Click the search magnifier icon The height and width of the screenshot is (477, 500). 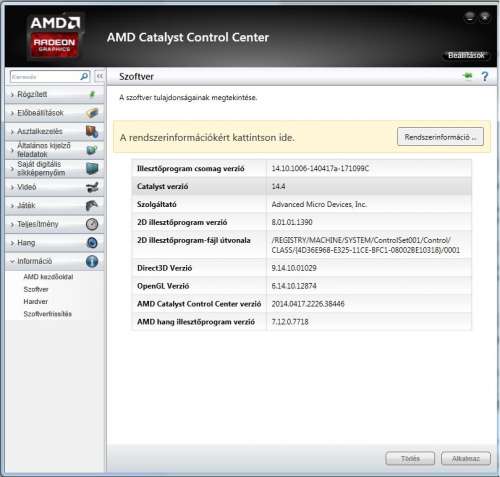(x=84, y=77)
